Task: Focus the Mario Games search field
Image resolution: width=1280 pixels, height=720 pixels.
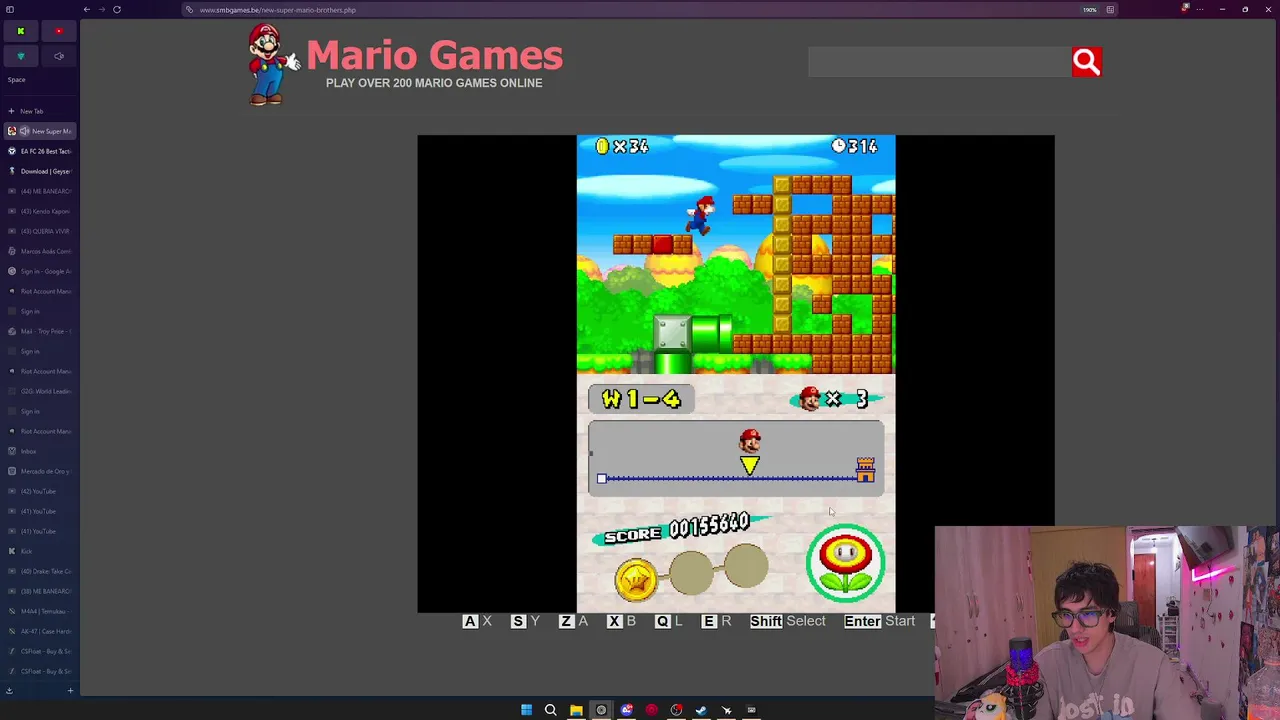Action: pyautogui.click(x=939, y=62)
